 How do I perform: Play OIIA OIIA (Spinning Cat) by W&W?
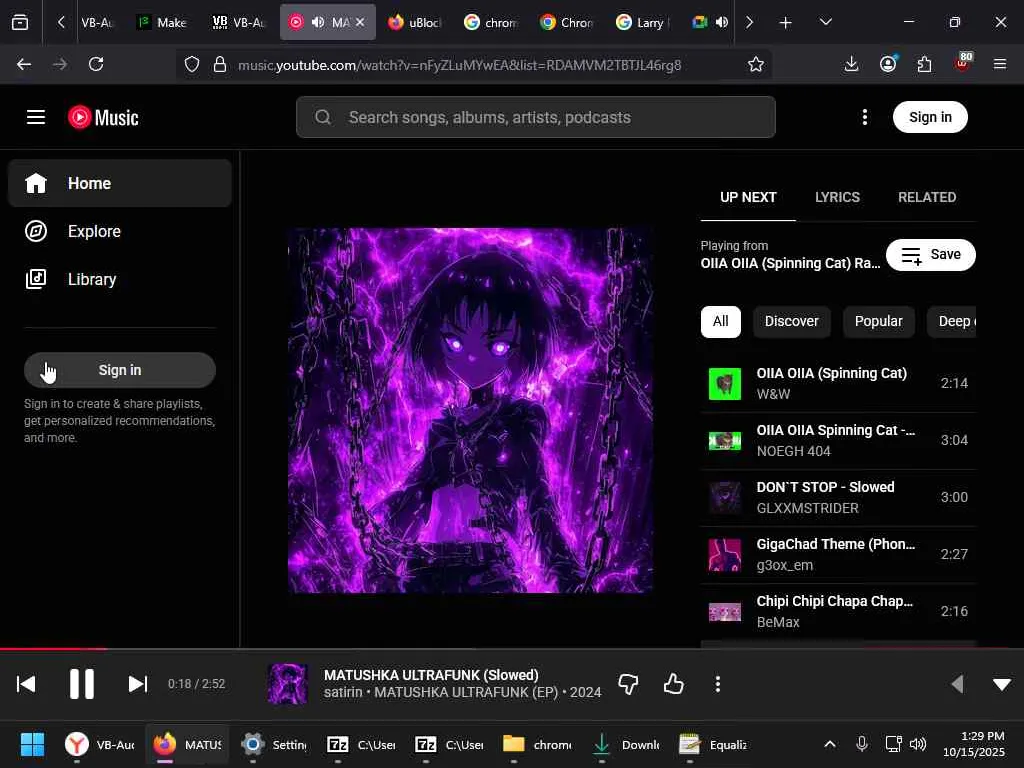click(838, 383)
